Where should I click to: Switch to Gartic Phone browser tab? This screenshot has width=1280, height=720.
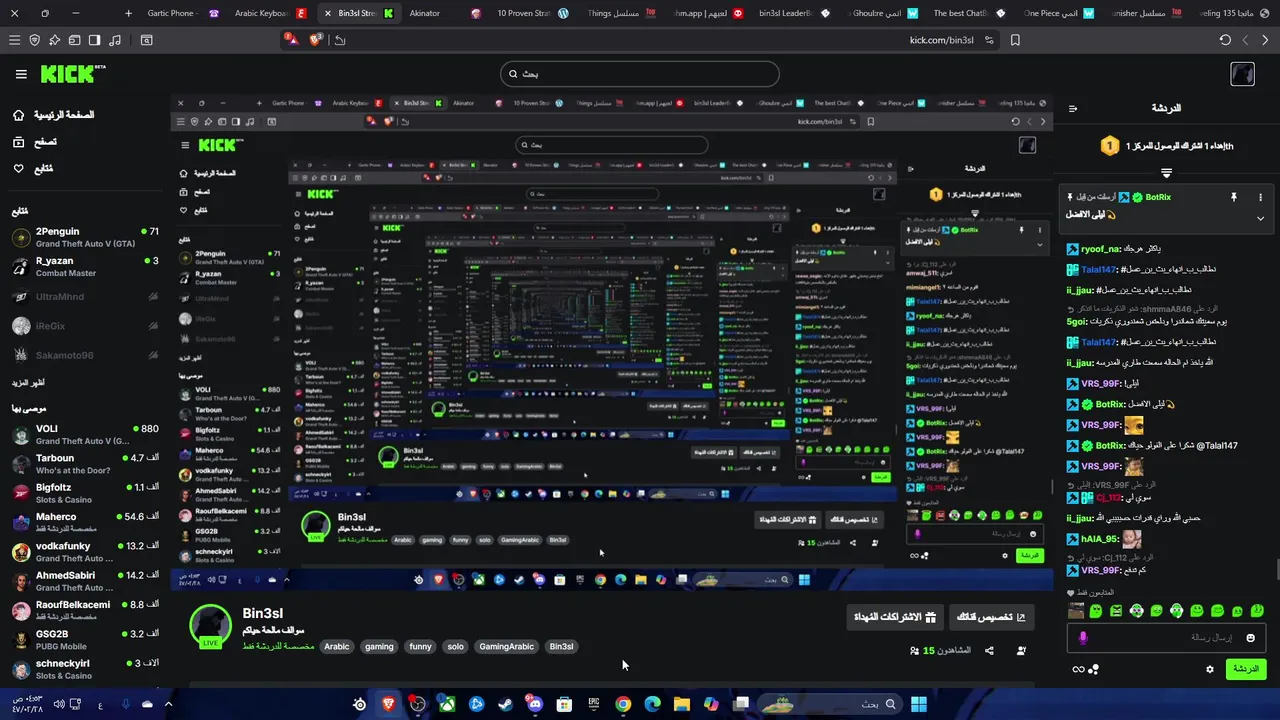tap(183, 13)
